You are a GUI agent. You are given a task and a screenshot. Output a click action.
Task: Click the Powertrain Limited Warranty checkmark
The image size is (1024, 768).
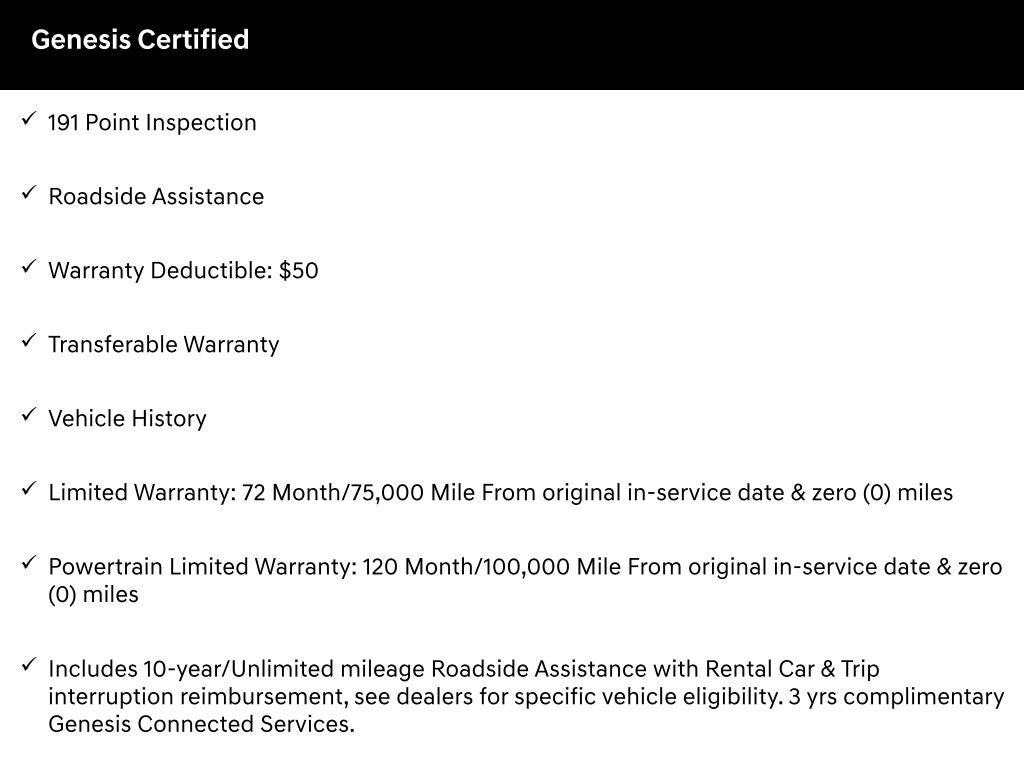pos(28,563)
